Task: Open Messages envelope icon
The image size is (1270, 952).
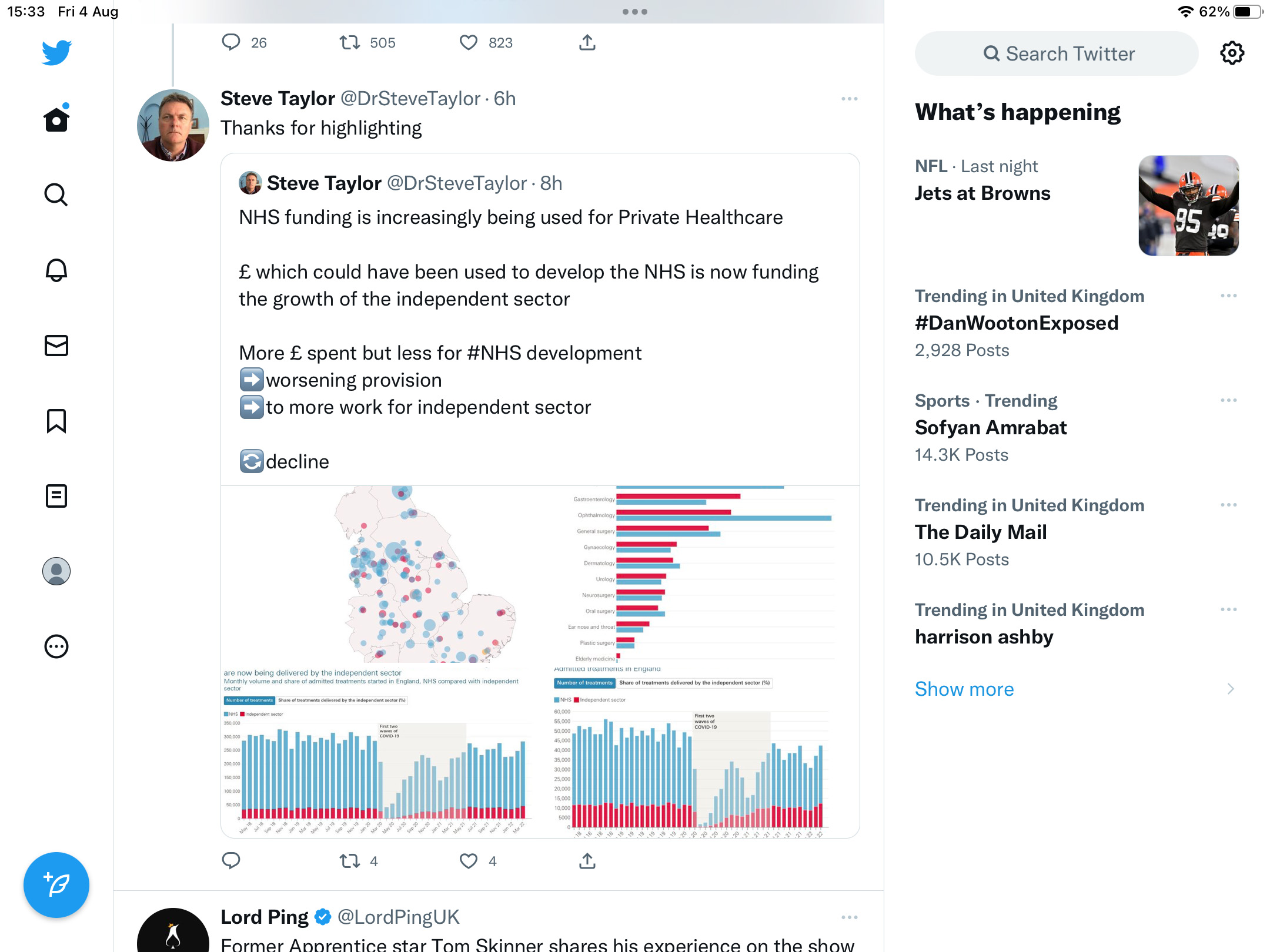Action: click(56, 346)
